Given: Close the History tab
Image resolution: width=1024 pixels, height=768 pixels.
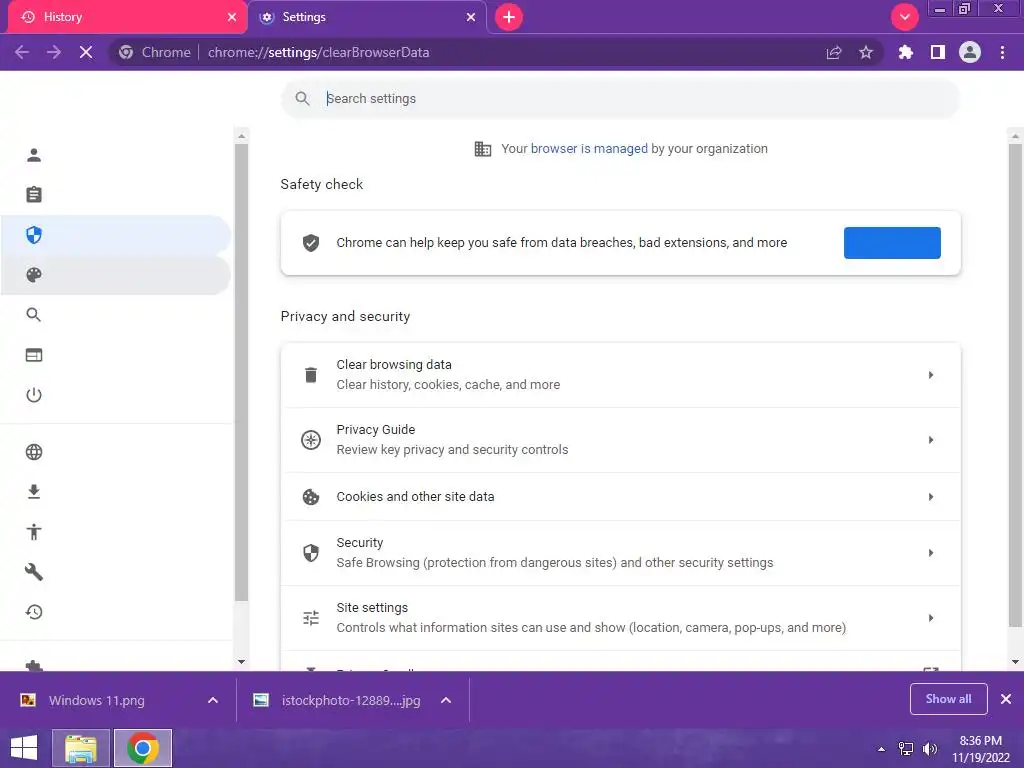Looking at the screenshot, I should (232, 17).
